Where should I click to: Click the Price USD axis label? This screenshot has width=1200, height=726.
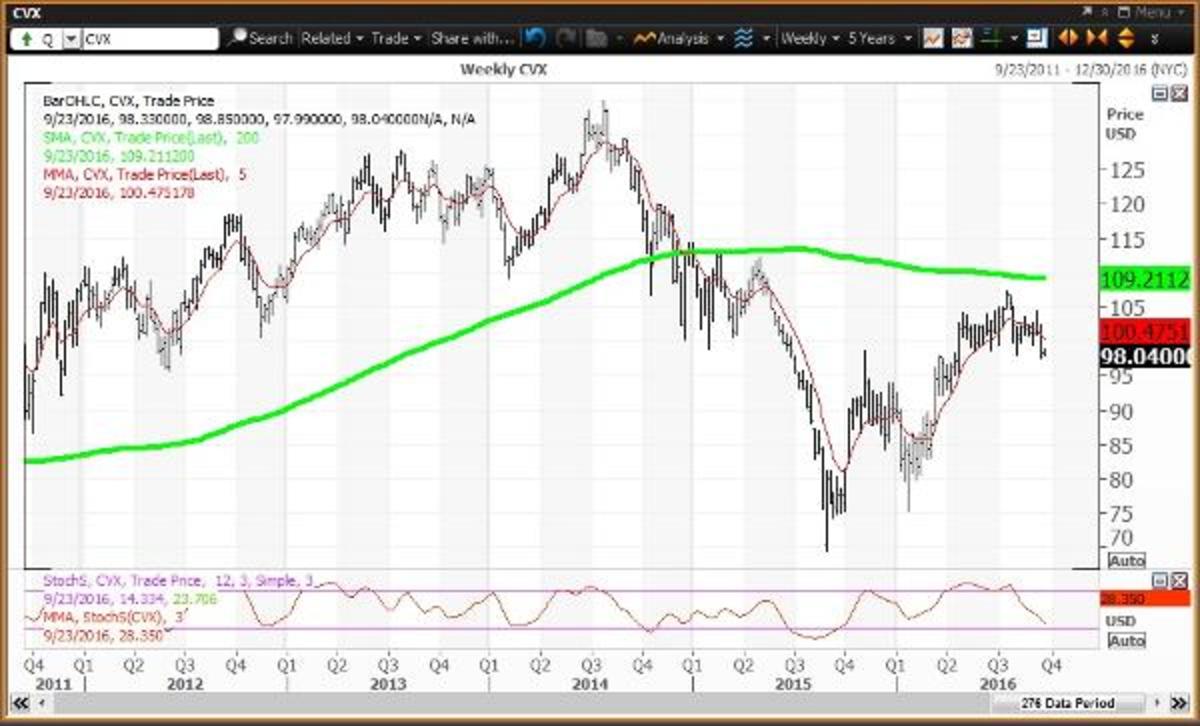pyautogui.click(x=1126, y=124)
